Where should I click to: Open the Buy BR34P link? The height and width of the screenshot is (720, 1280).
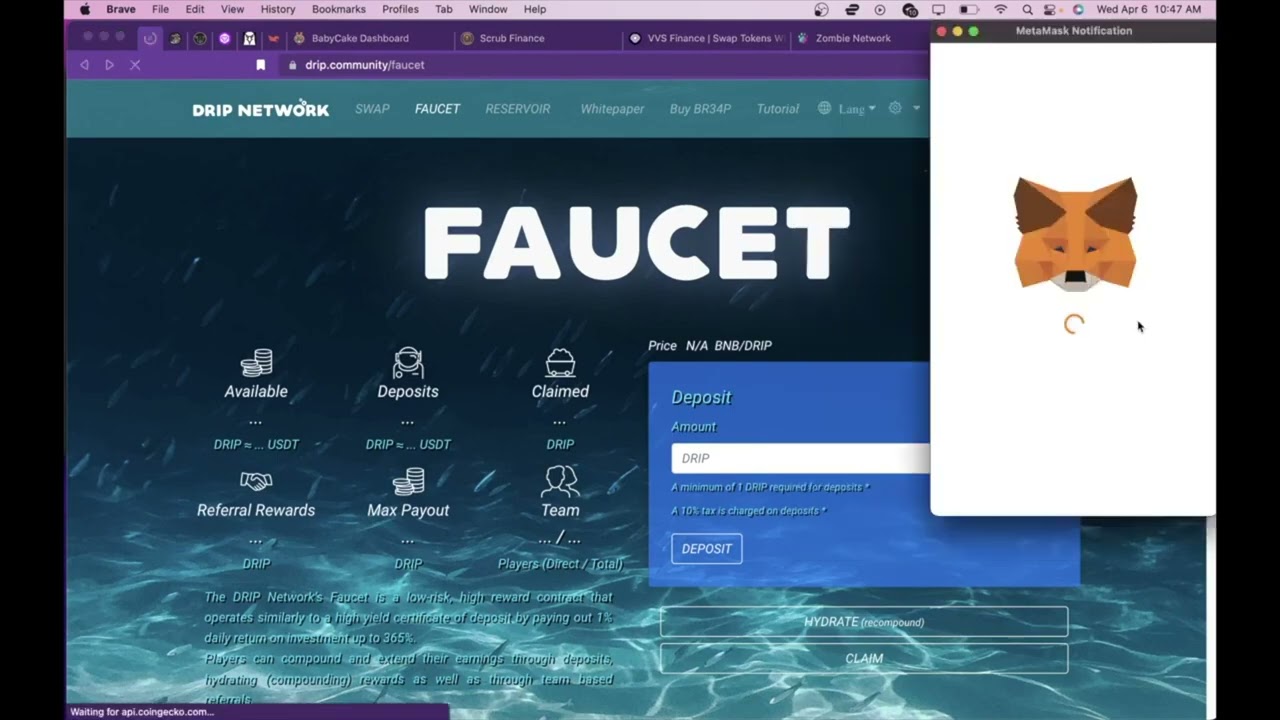coord(700,109)
